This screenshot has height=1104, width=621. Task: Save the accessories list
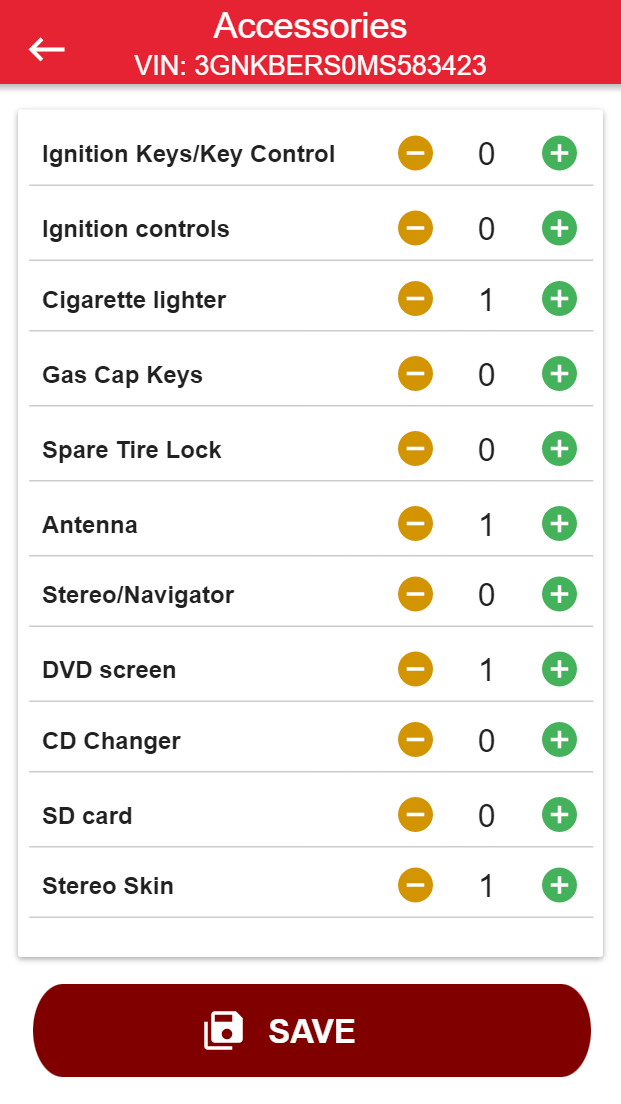click(311, 1030)
